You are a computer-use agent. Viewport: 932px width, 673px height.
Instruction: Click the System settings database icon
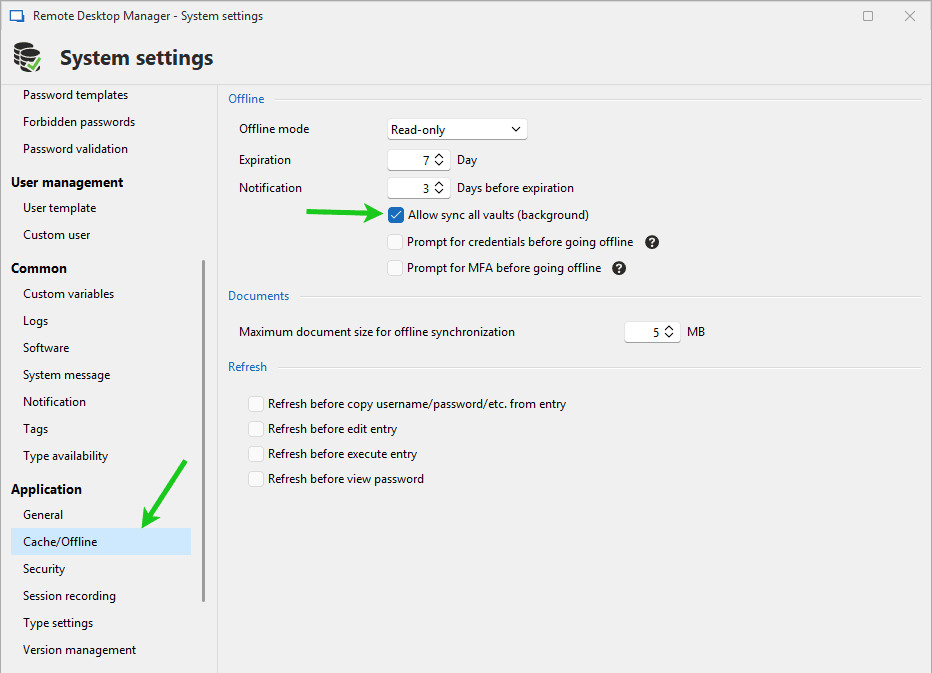[x=27, y=58]
